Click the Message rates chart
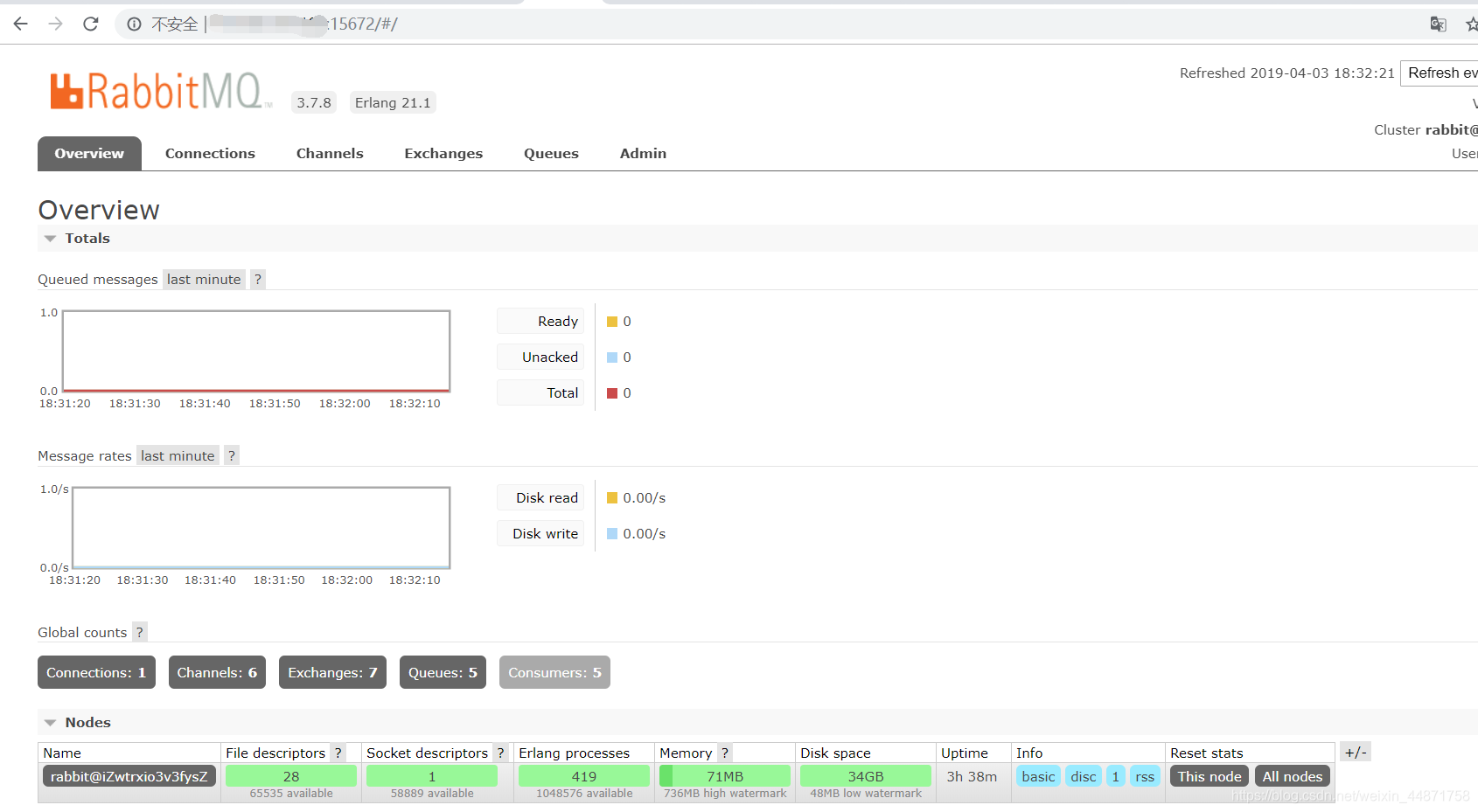Viewport: 1478px width, 812px height. (x=261, y=527)
